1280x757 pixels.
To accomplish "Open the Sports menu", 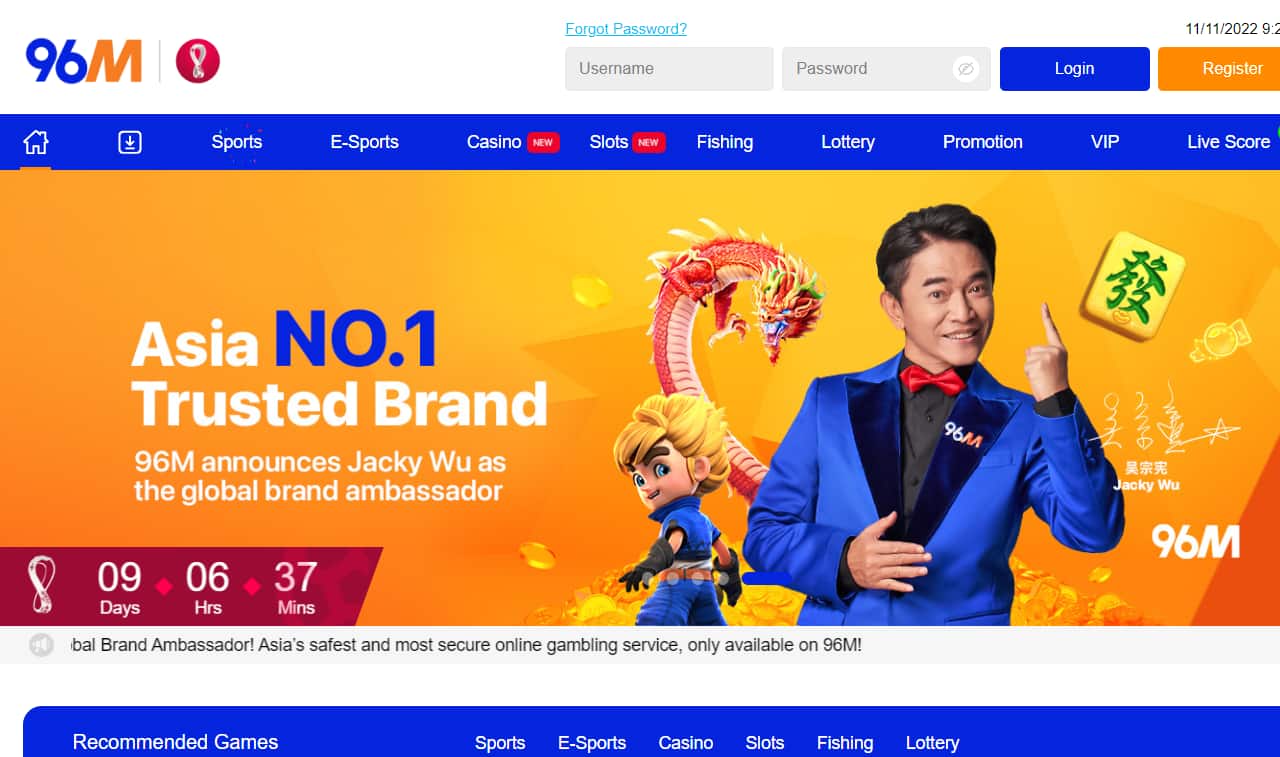I will [237, 142].
